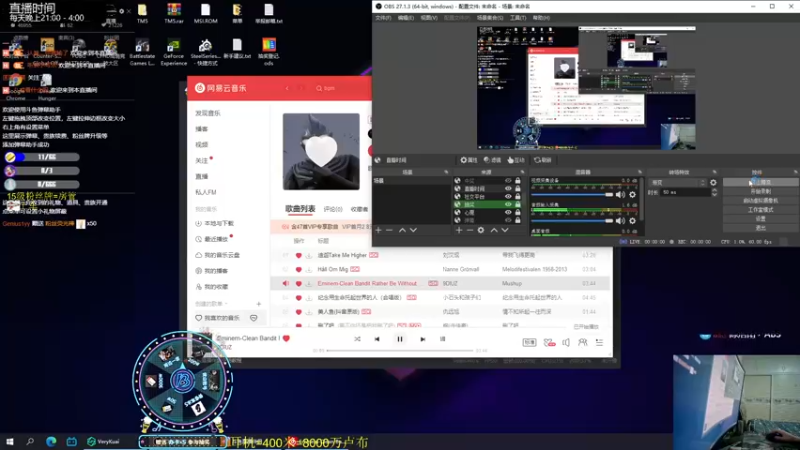The width and height of the screenshot is (800, 450).
Task: Toggle visibility of 社交平台 source
Action: tap(508, 196)
